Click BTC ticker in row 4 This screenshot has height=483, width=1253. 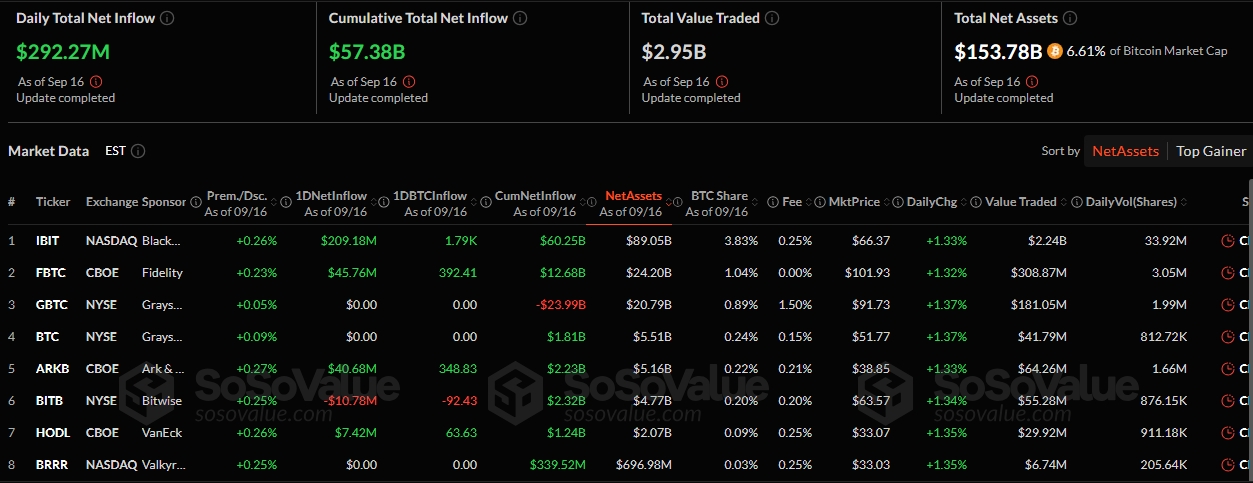point(47,337)
